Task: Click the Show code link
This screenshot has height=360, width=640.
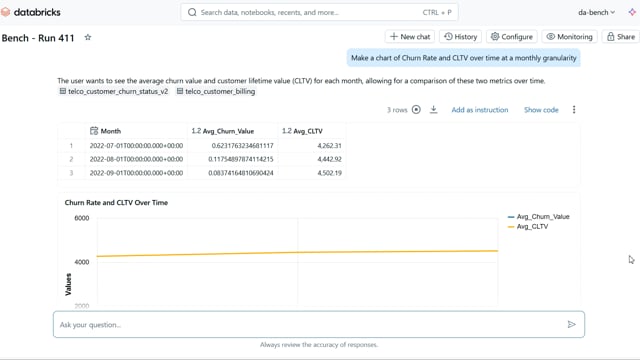Action: [x=541, y=110]
